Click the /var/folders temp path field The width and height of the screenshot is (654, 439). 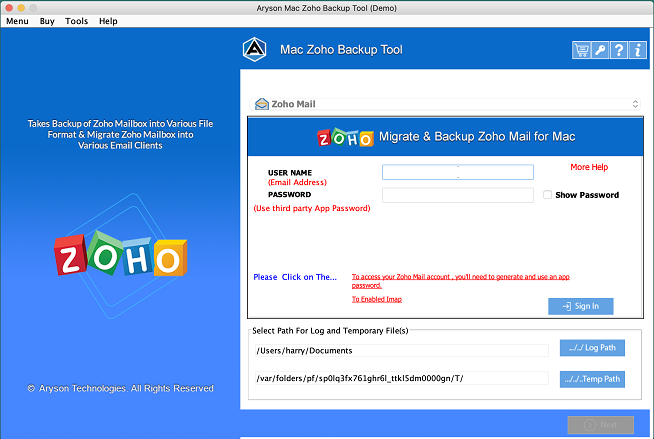tap(401, 379)
